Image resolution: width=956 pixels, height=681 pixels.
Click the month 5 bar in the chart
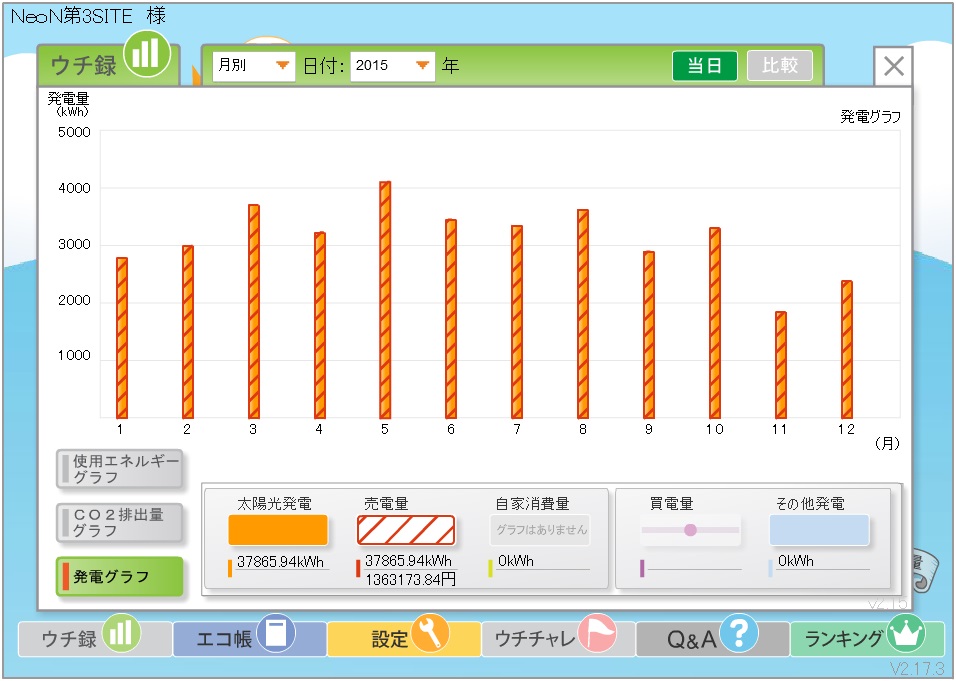385,300
